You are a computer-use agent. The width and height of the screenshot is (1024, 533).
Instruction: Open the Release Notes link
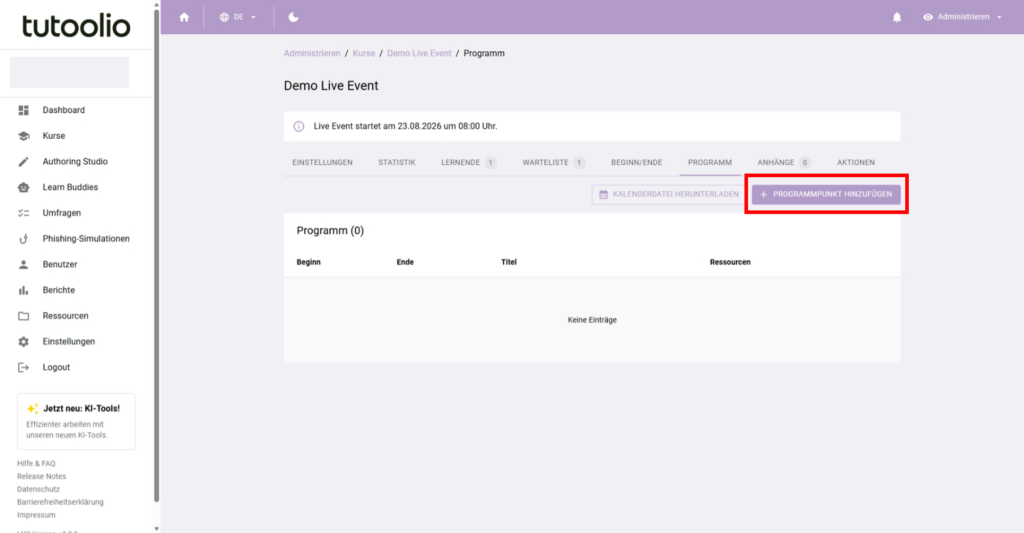41,476
